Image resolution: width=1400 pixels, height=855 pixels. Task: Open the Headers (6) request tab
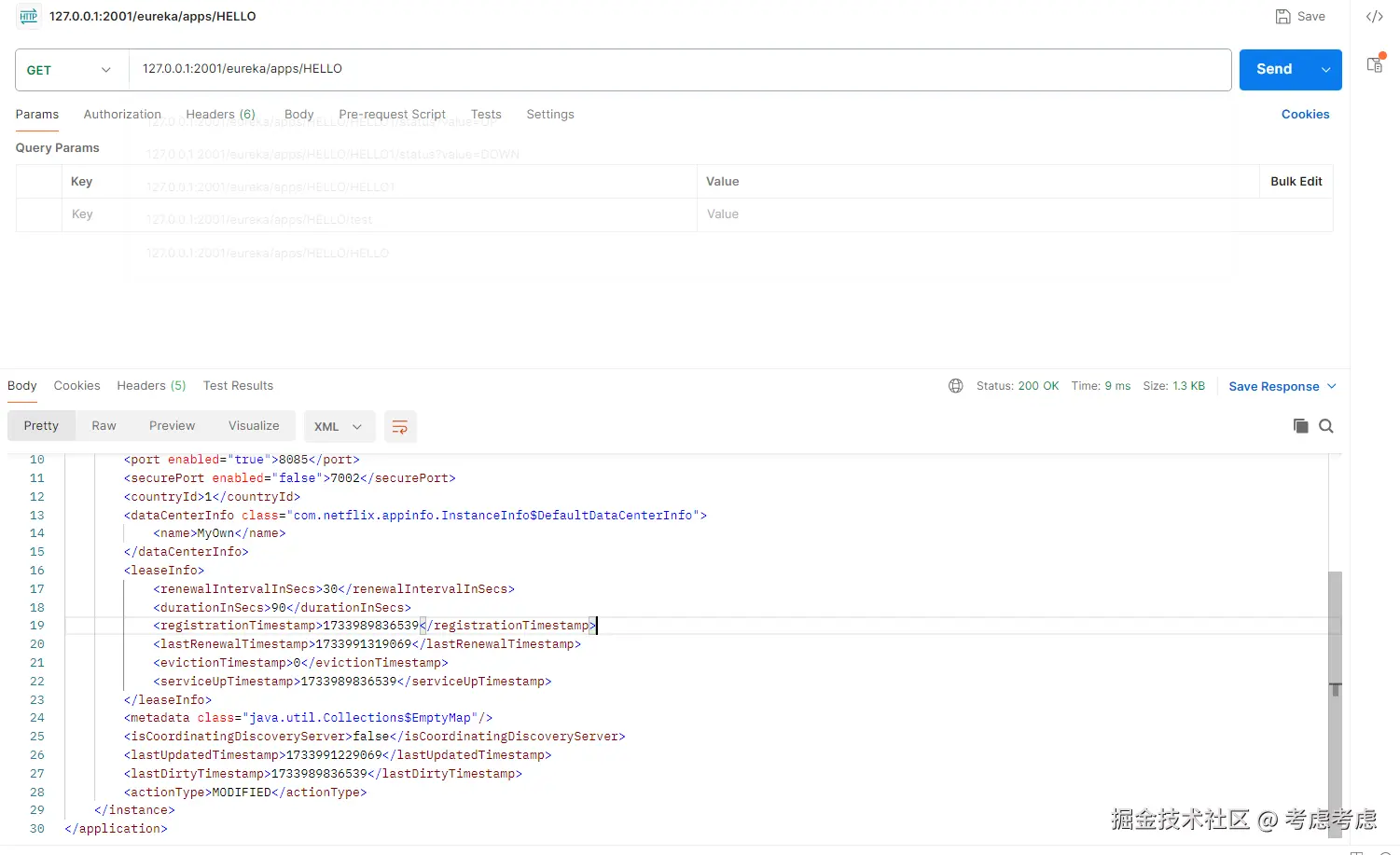tap(220, 115)
